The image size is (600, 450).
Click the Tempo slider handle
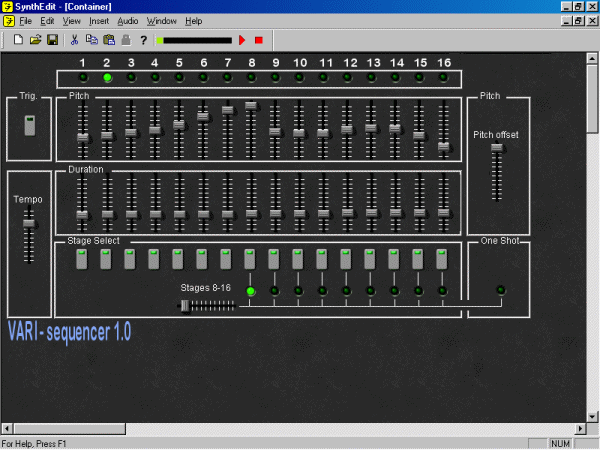point(29,222)
